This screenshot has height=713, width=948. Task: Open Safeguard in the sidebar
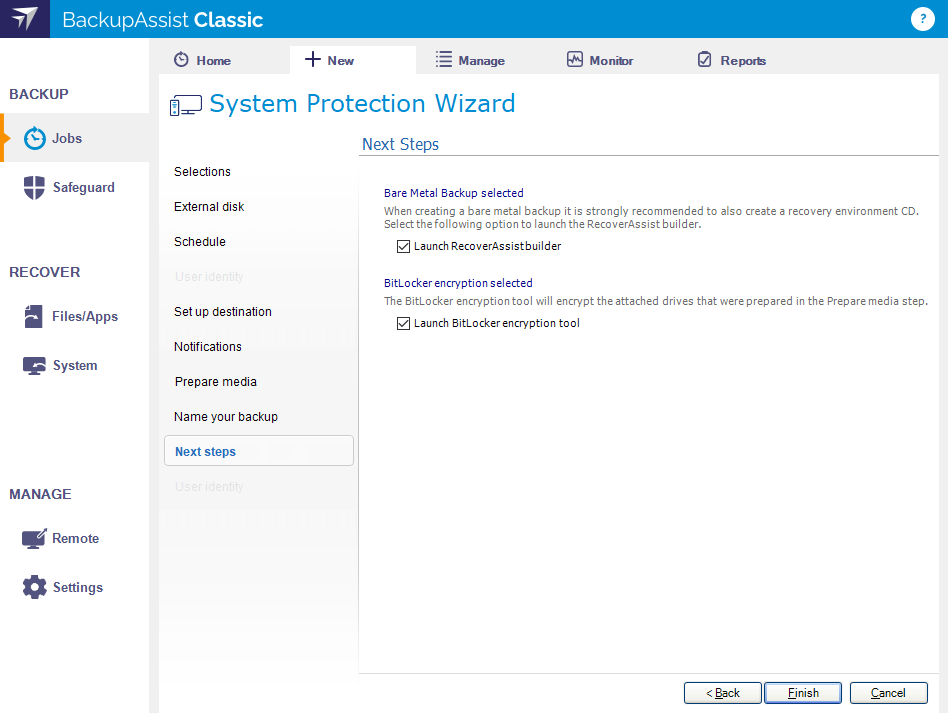(75, 187)
